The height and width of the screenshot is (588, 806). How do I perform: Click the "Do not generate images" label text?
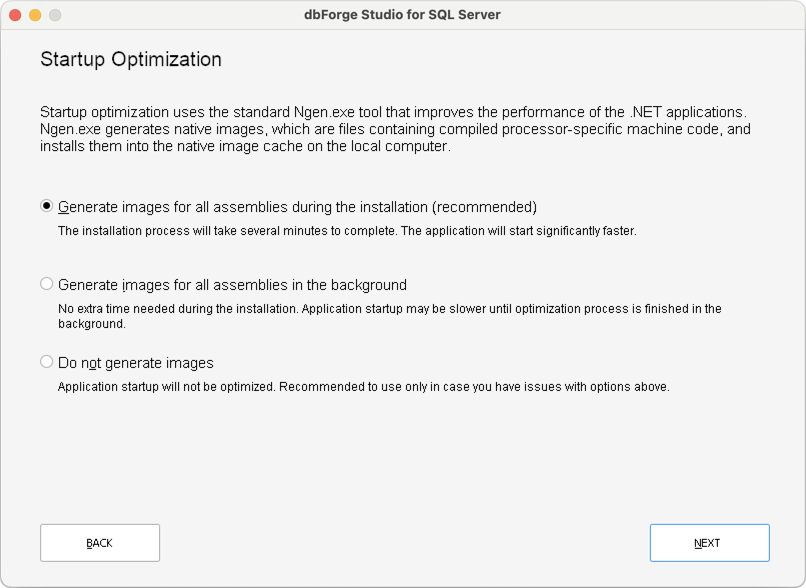point(136,362)
